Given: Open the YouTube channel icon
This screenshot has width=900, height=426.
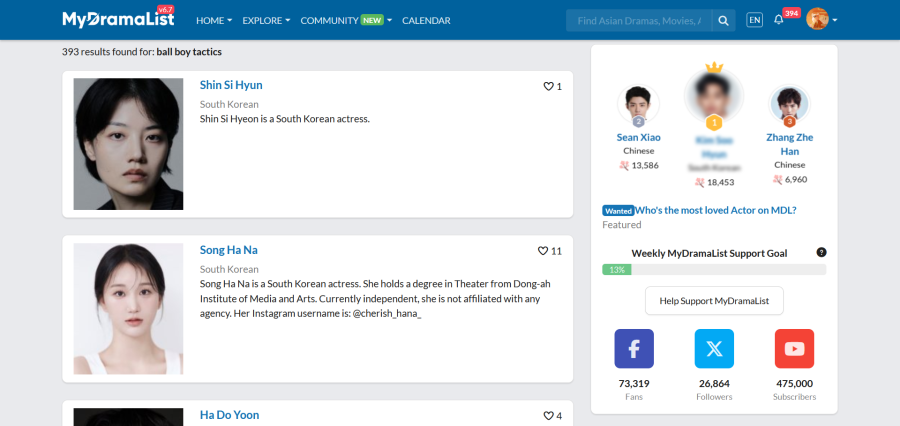Looking at the screenshot, I should [794, 348].
